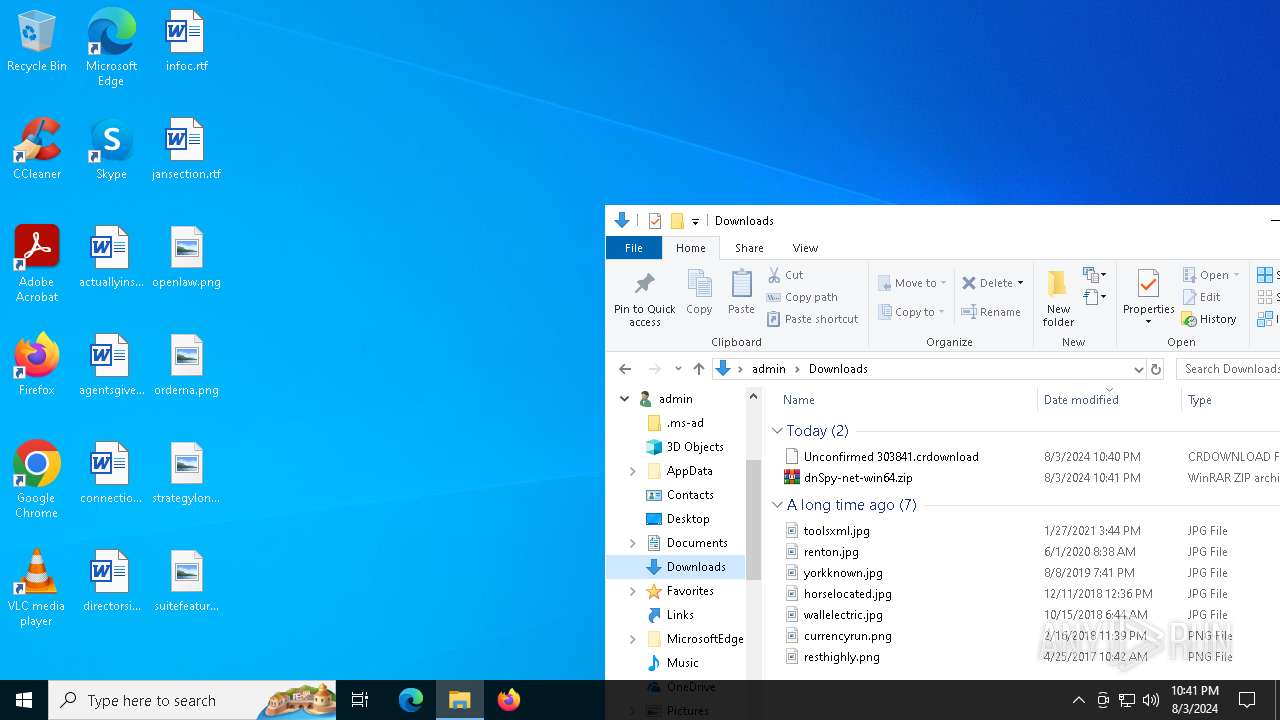The image size is (1280, 720).
Task: Select Unconfirmed 303841.crdownload file
Action: click(x=891, y=457)
